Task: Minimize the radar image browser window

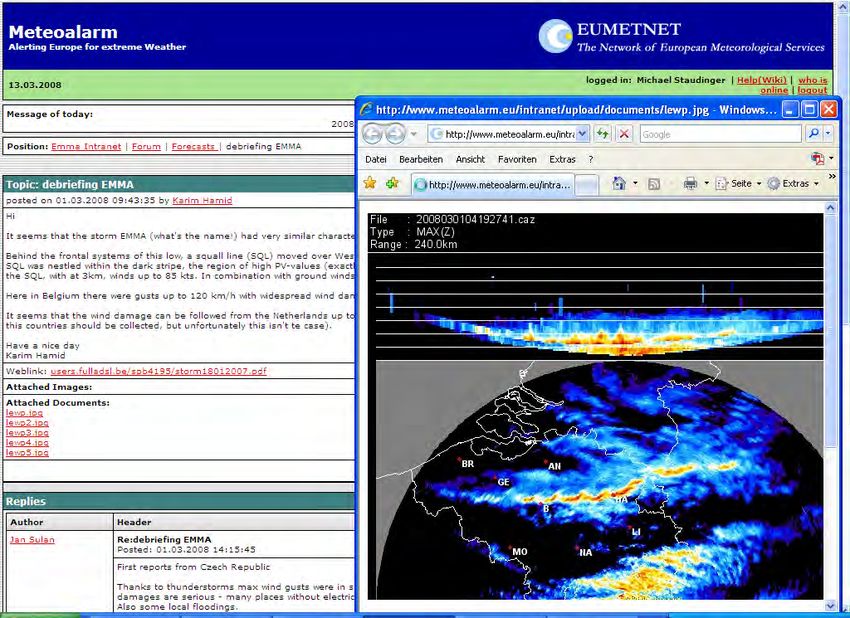Action: tap(790, 110)
